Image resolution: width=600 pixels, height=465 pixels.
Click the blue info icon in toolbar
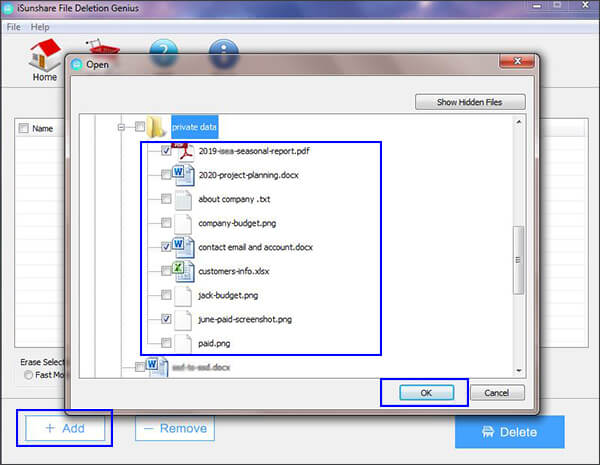pos(224,53)
